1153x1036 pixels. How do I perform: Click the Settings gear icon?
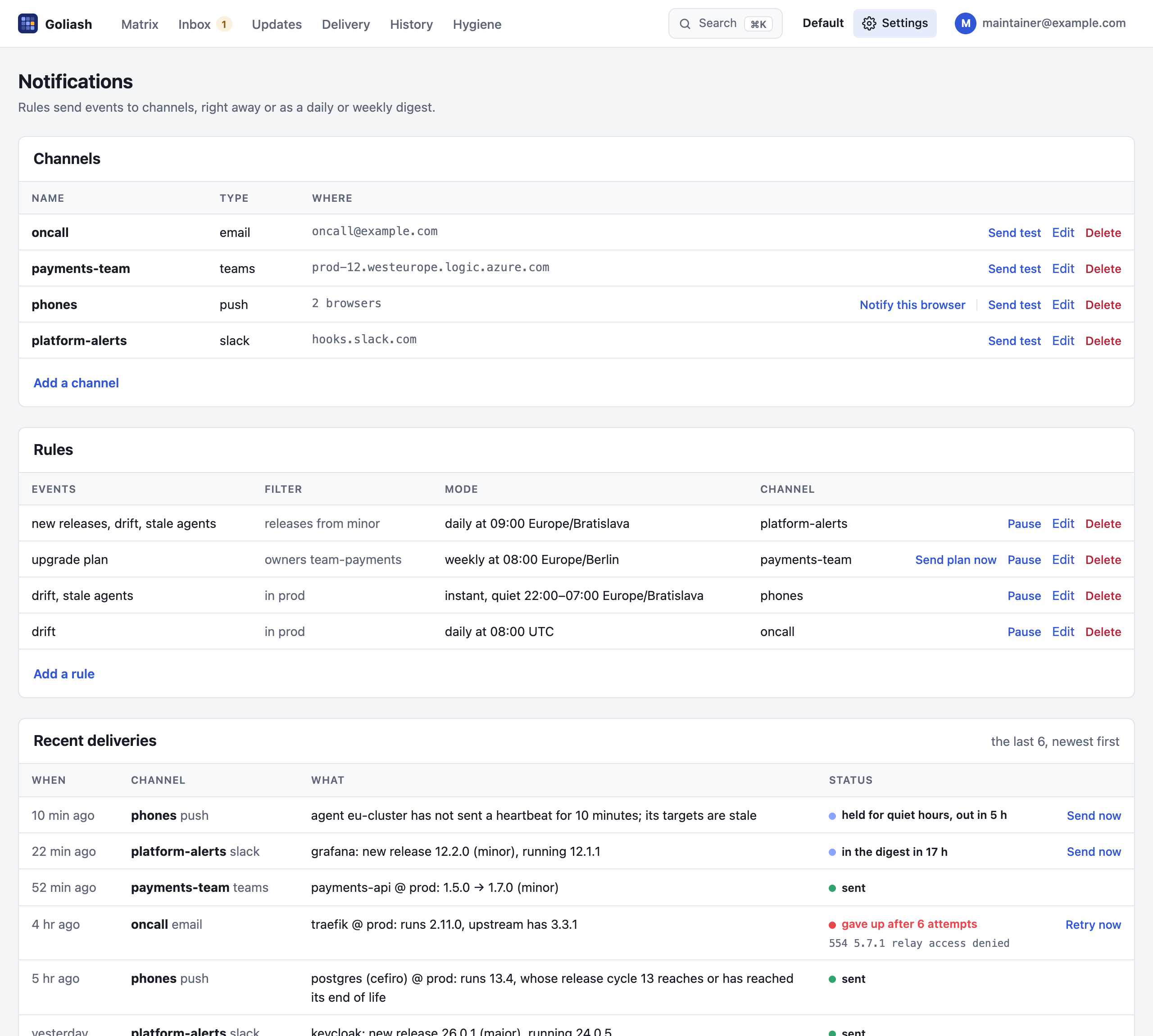[x=869, y=23]
